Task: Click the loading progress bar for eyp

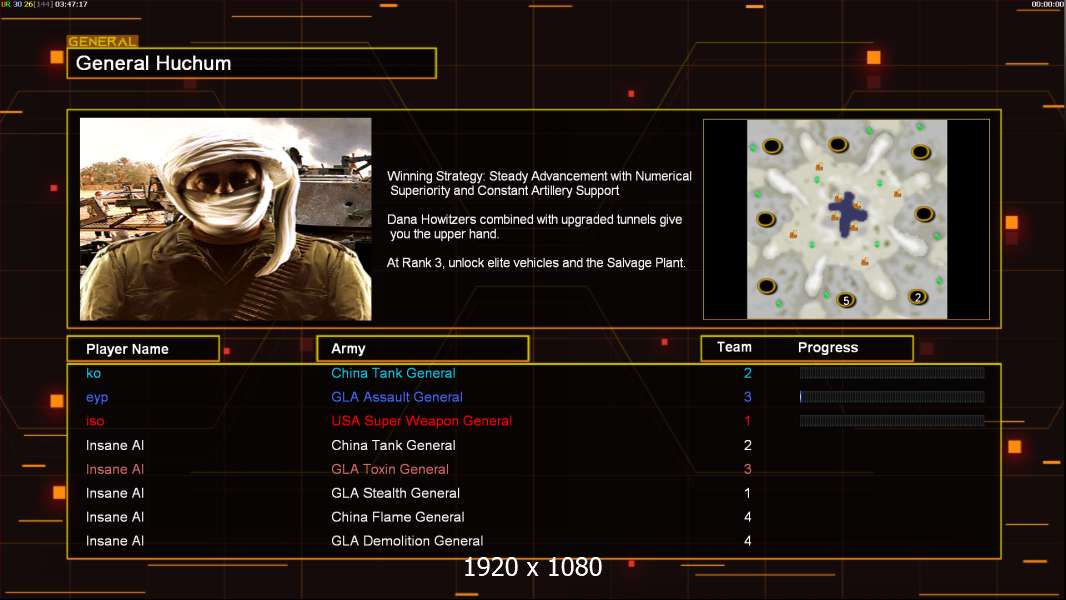Action: pos(892,397)
